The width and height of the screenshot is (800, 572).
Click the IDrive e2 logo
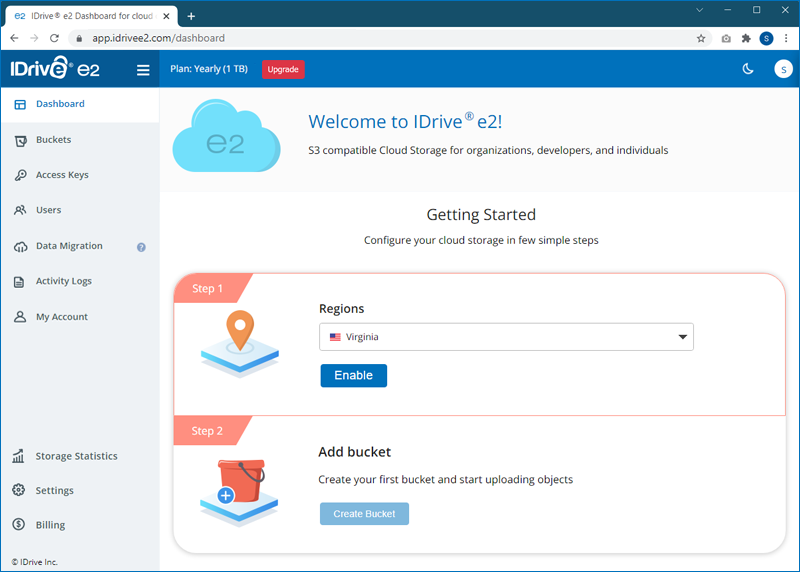(x=55, y=68)
